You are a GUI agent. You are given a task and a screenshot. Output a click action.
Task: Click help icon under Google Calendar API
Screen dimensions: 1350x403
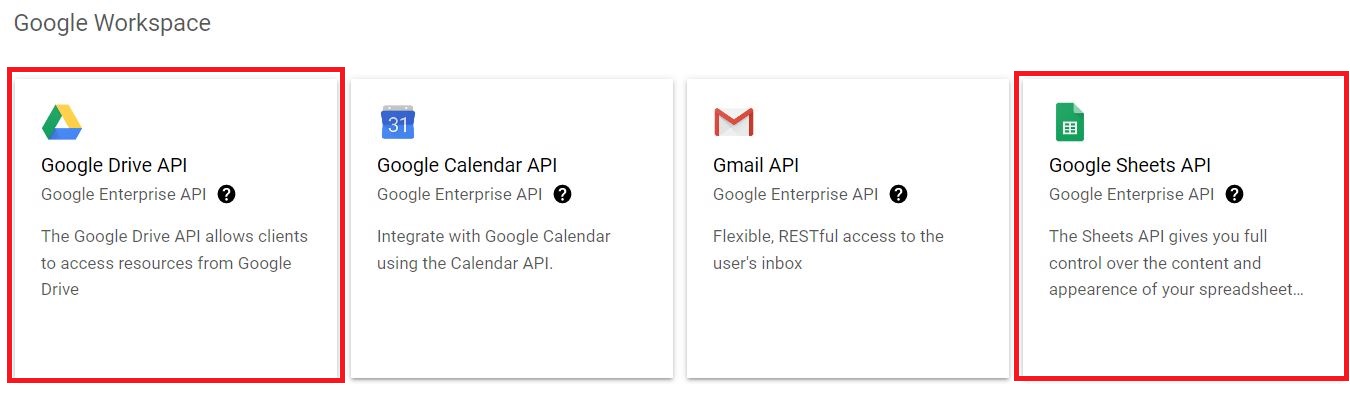click(563, 194)
